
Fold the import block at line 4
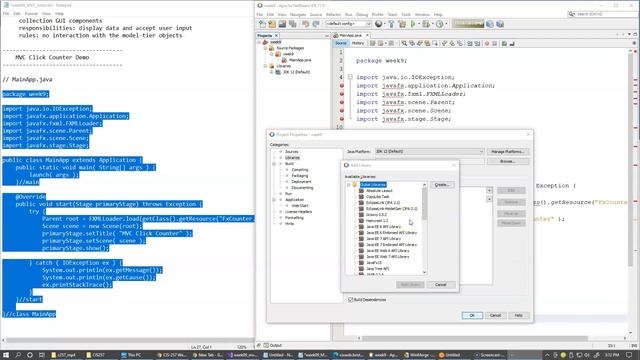tap(350, 77)
